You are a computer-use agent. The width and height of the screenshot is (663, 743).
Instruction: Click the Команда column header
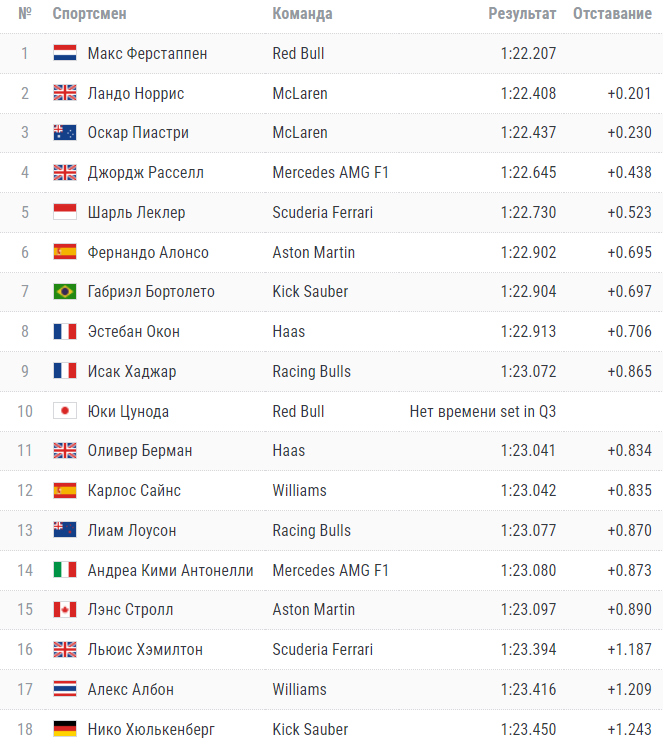coord(302,14)
